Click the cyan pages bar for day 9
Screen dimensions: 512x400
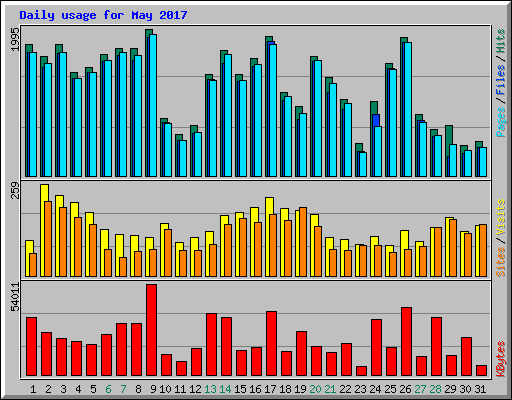(153, 105)
